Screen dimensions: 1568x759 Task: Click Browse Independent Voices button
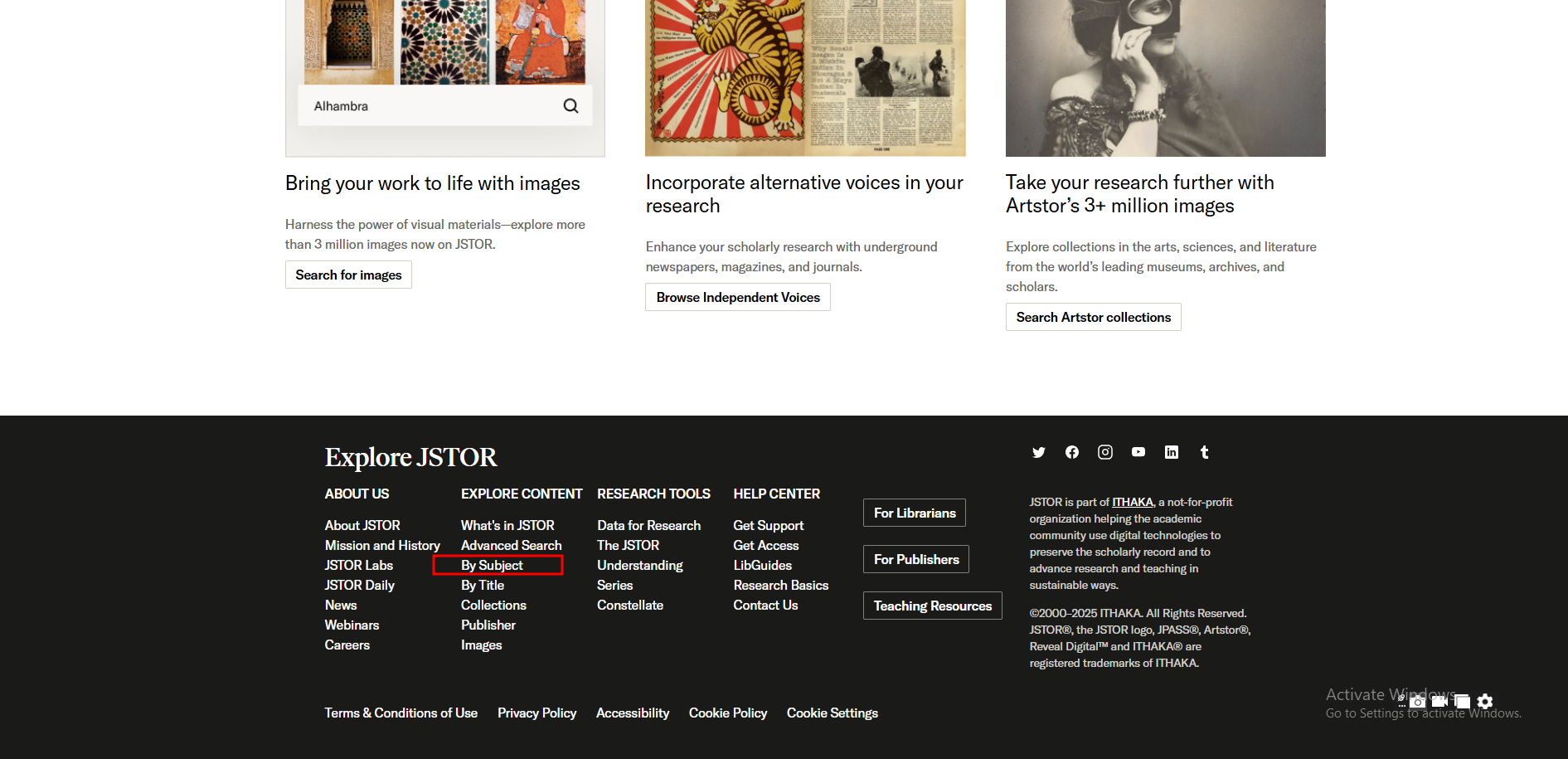[738, 298]
